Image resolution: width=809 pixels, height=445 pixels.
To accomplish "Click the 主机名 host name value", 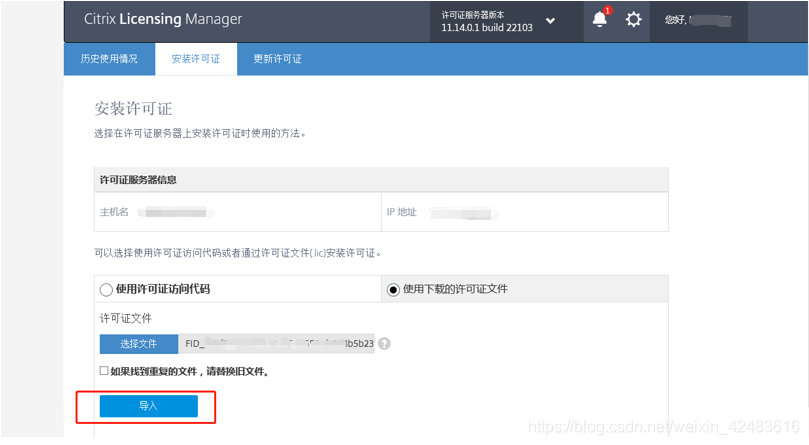I will [x=175, y=213].
